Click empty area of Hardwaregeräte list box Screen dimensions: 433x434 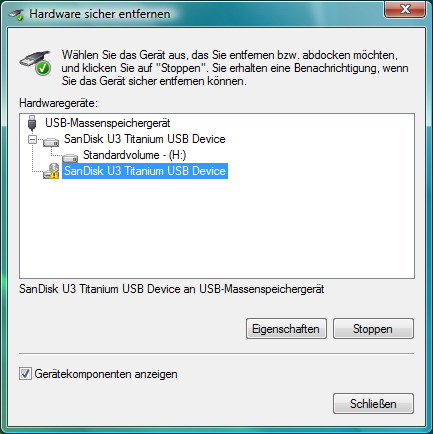217,230
